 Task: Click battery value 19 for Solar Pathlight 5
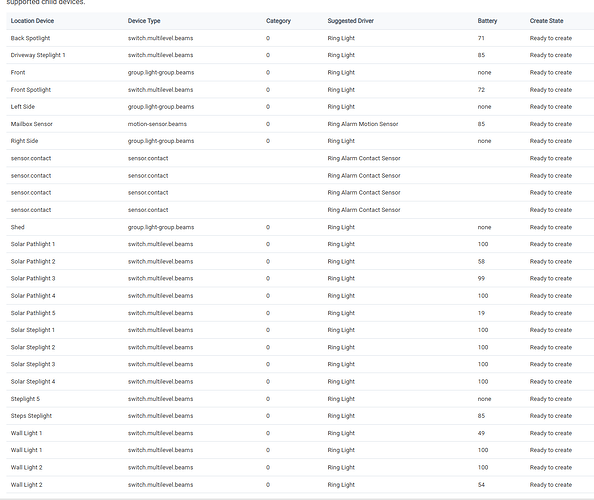[x=481, y=313]
